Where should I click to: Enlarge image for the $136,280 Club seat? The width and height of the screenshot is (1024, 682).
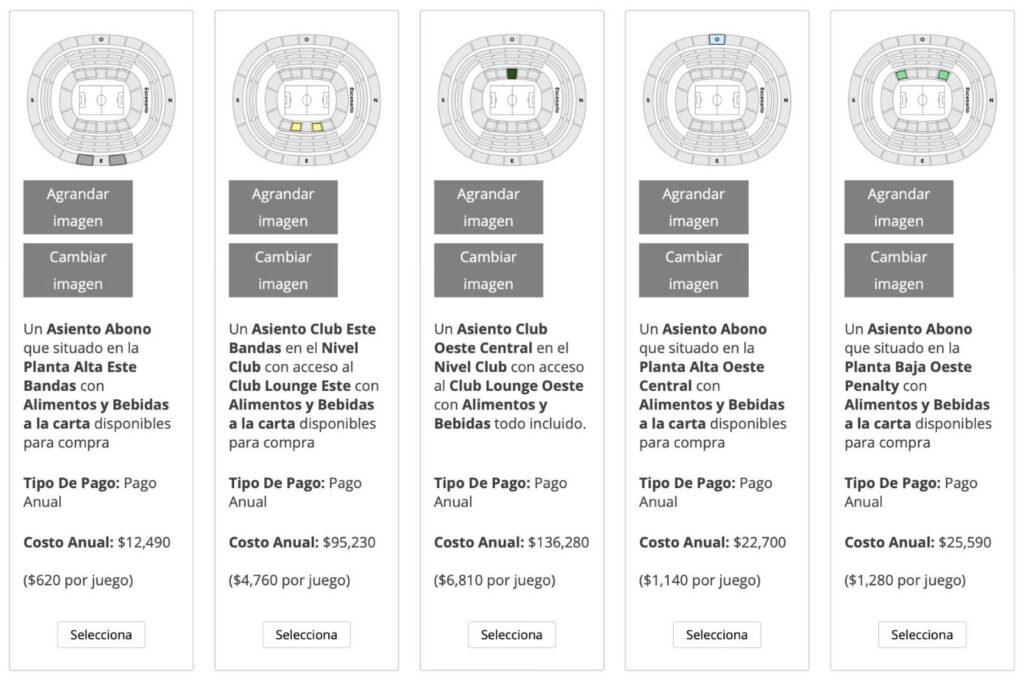click(x=488, y=207)
